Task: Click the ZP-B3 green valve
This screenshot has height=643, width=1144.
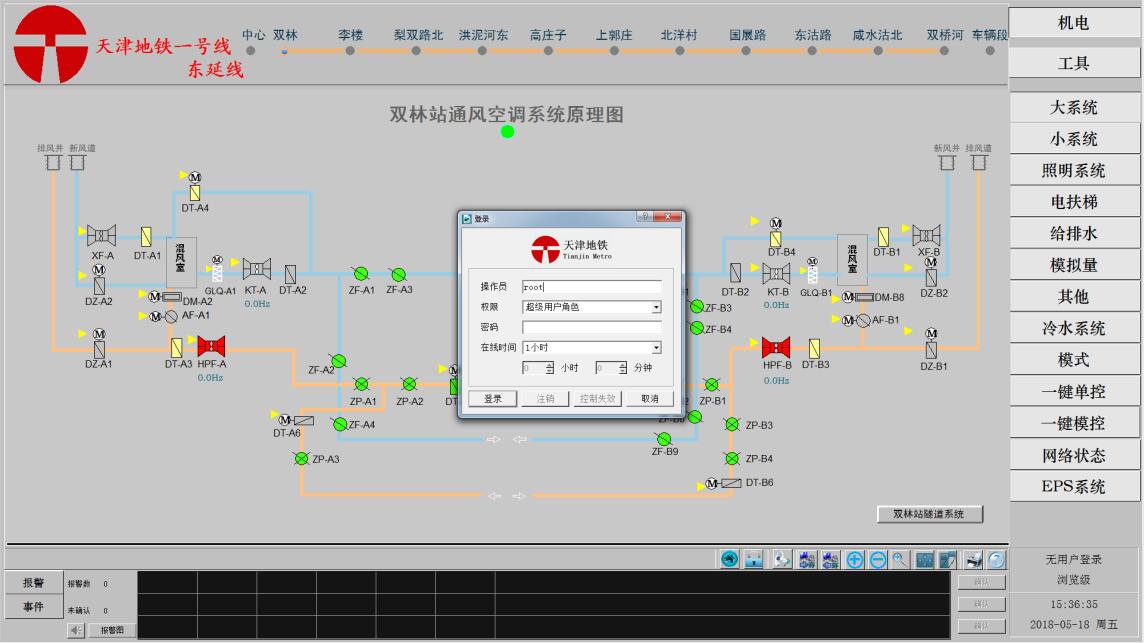Action: click(x=733, y=424)
